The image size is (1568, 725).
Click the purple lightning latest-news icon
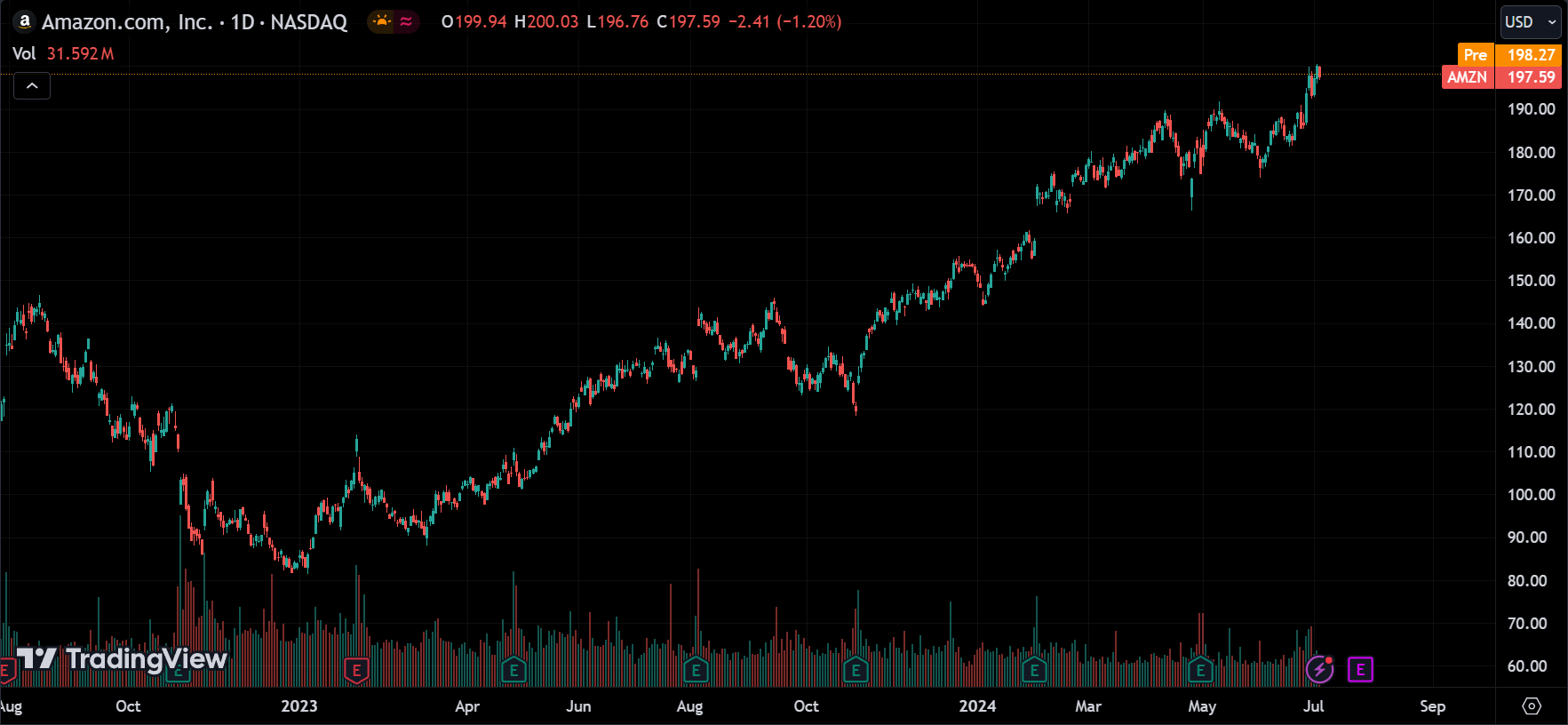[1319, 669]
